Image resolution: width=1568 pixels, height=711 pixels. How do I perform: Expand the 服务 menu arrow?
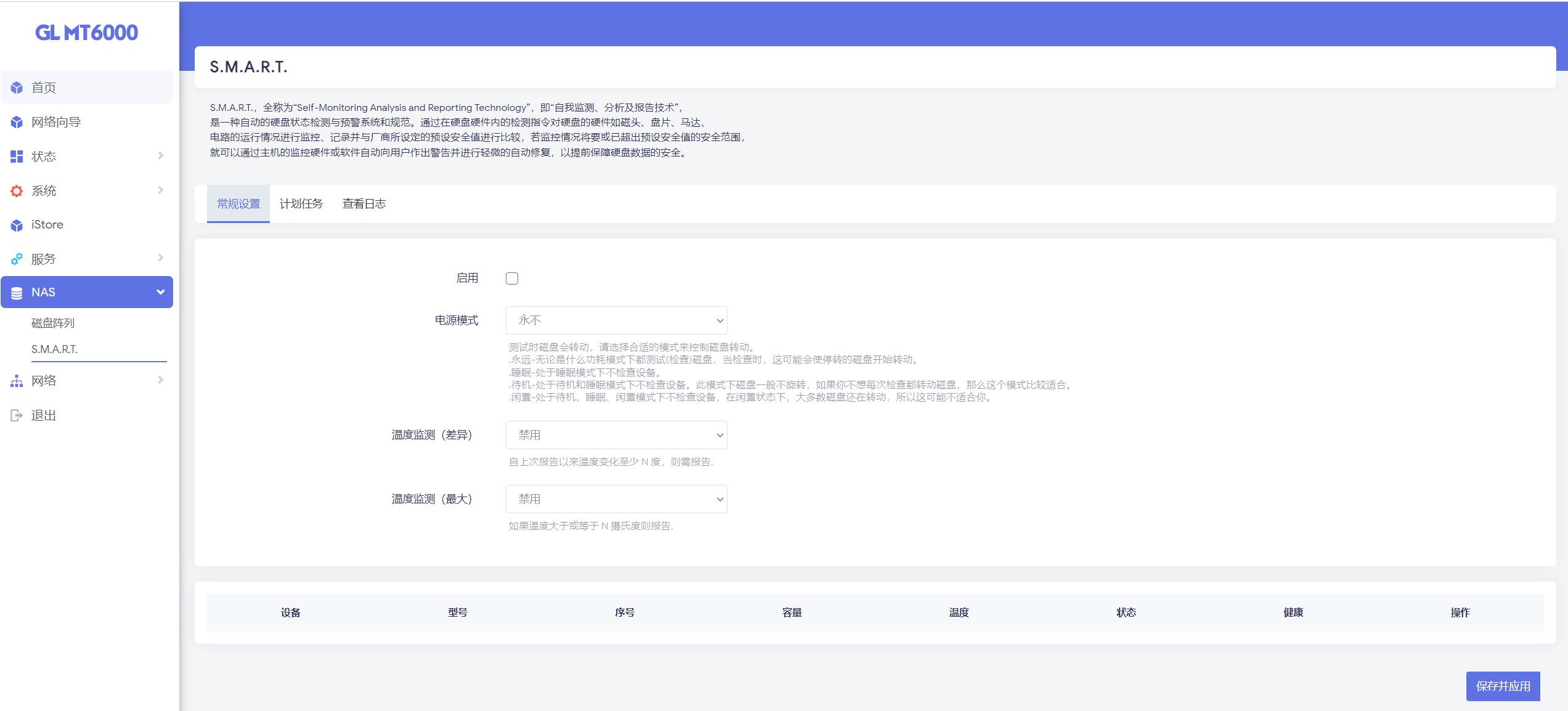point(161,258)
